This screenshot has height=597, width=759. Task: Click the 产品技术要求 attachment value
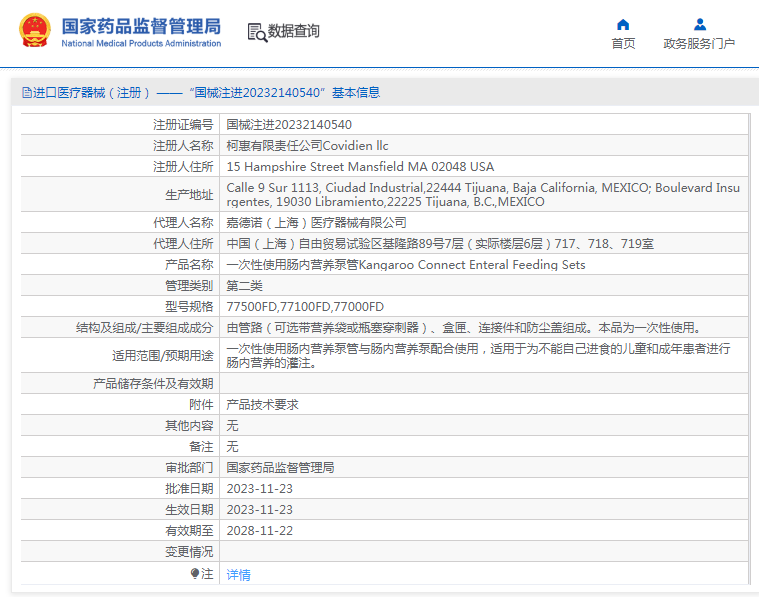[x=262, y=405]
